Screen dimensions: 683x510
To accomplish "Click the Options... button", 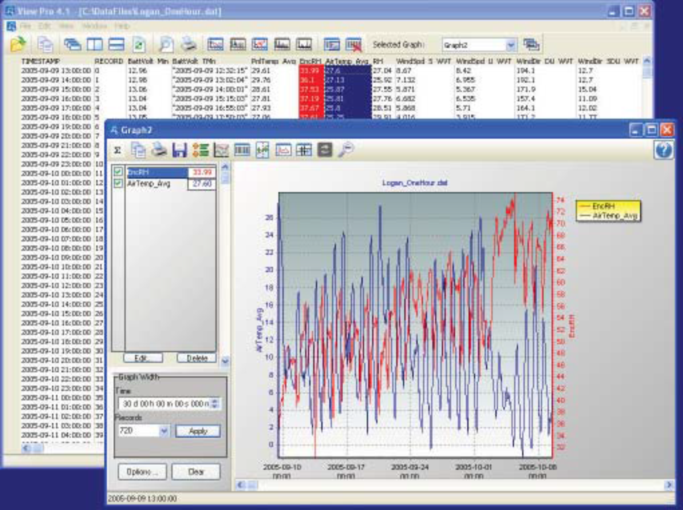I will (x=140, y=471).
